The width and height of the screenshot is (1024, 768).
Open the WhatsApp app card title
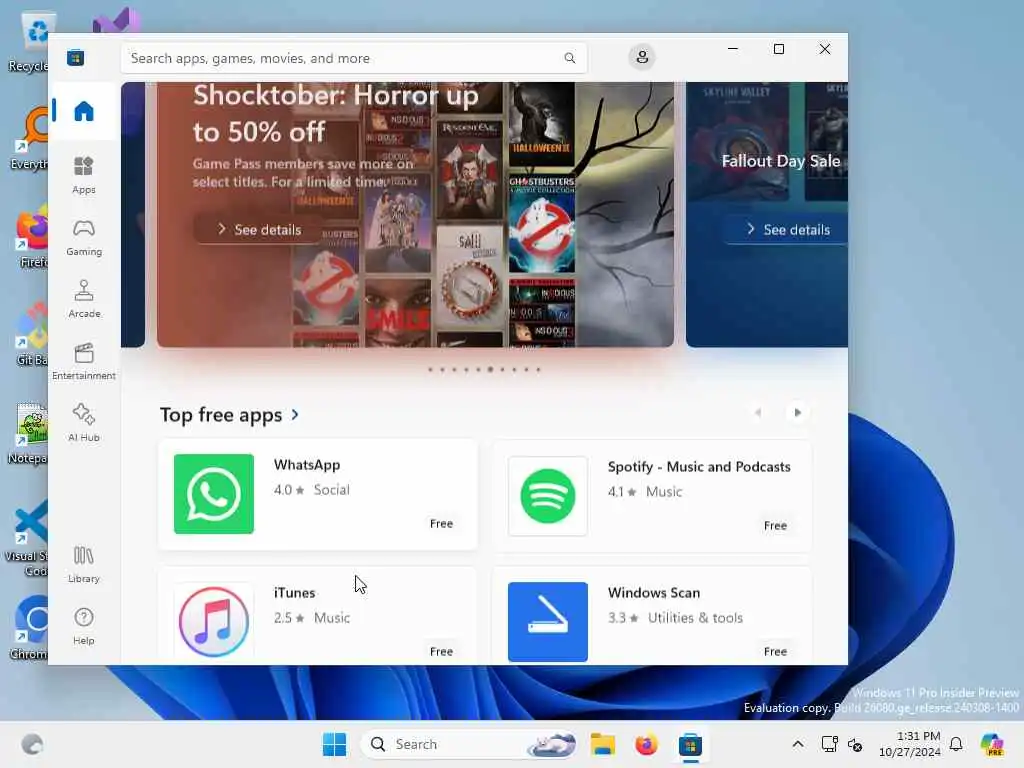(307, 465)
